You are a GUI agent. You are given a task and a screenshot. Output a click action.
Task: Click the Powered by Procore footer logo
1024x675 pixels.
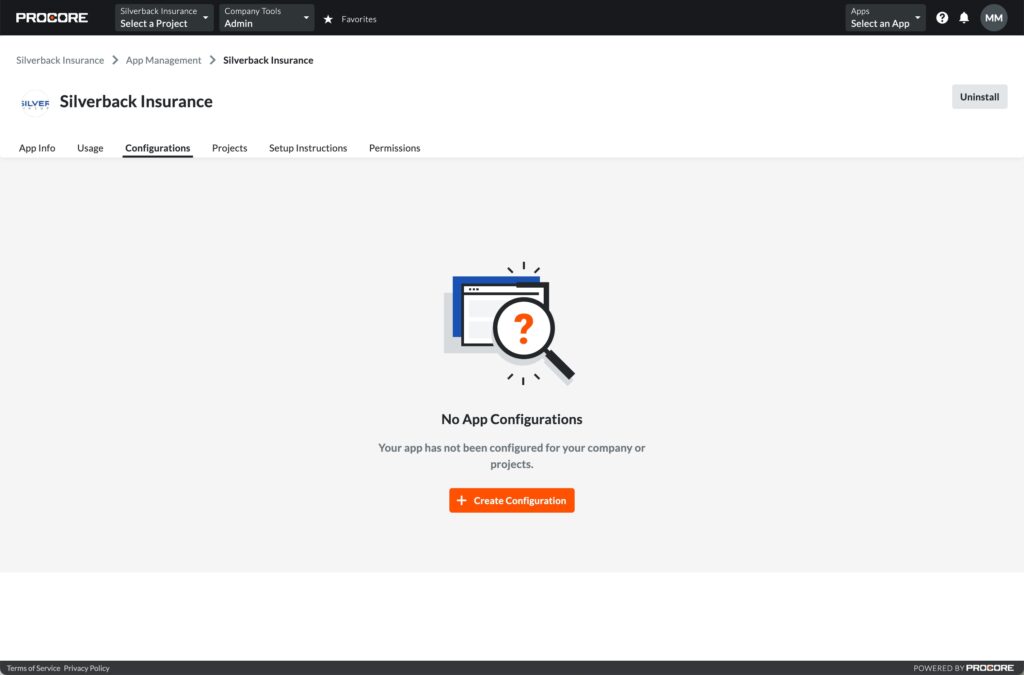[963, 668]
